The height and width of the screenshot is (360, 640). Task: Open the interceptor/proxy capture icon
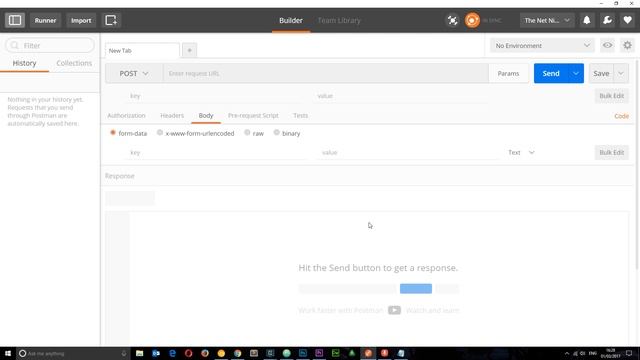pos(452,20)
